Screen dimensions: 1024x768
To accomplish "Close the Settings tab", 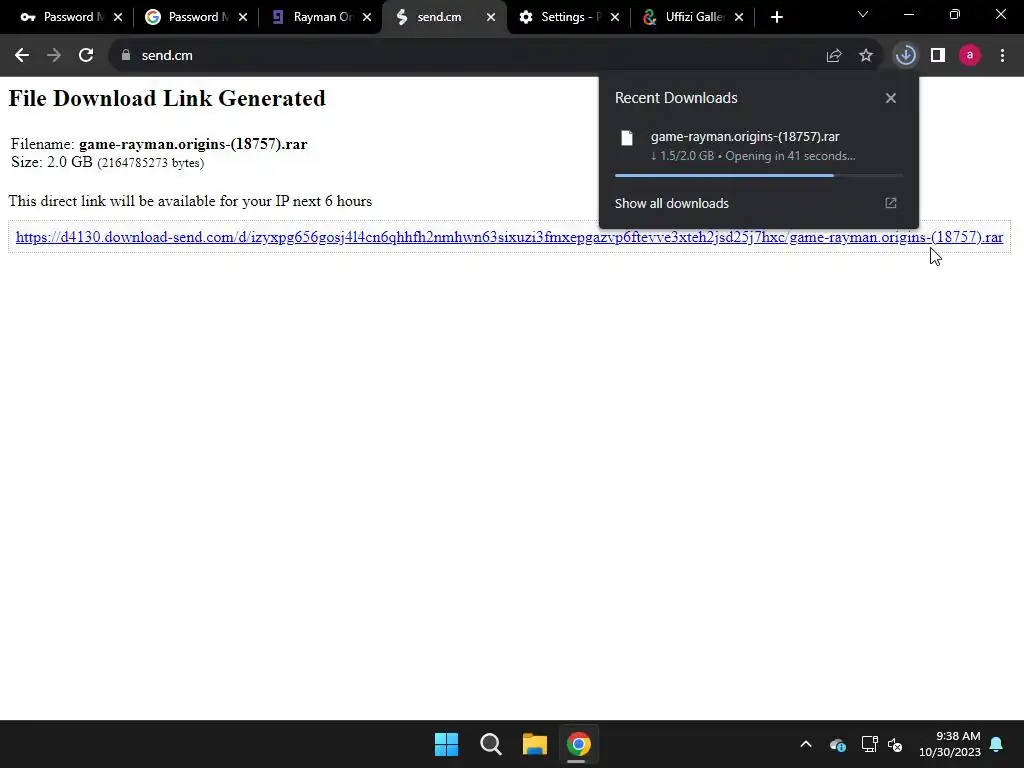I will [615, 17].
